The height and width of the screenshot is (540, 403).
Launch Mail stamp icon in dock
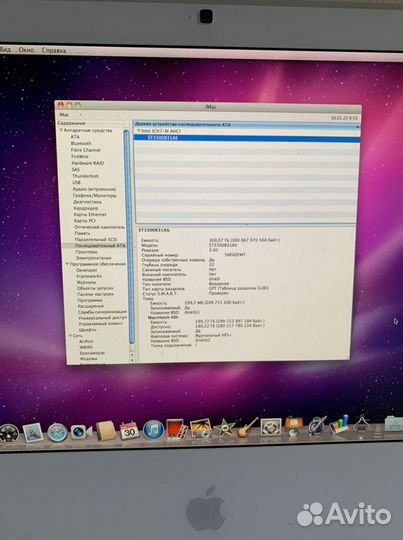pos(33,433)
